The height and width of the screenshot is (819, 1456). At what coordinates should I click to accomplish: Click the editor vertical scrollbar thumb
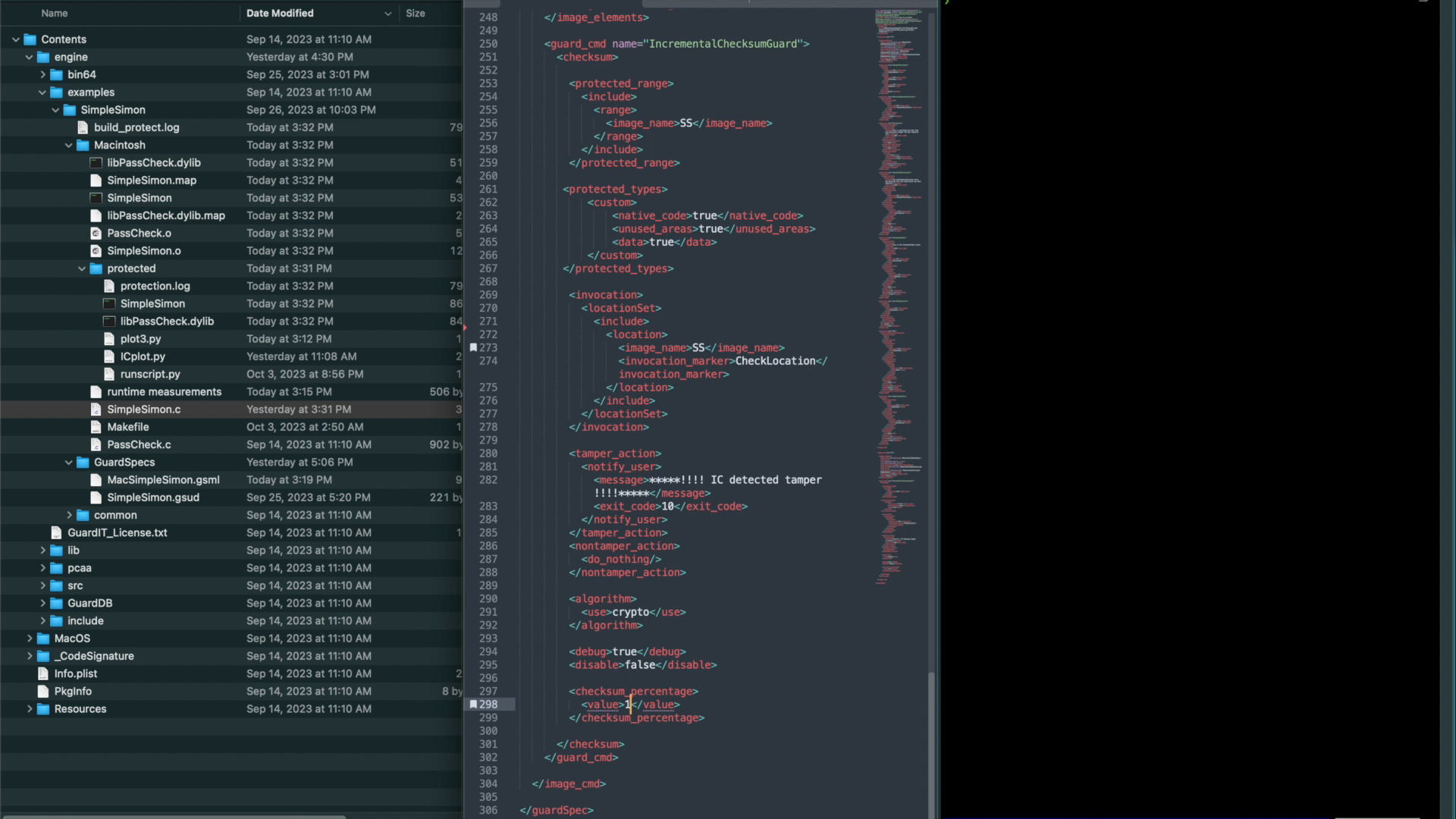[931, 743]
